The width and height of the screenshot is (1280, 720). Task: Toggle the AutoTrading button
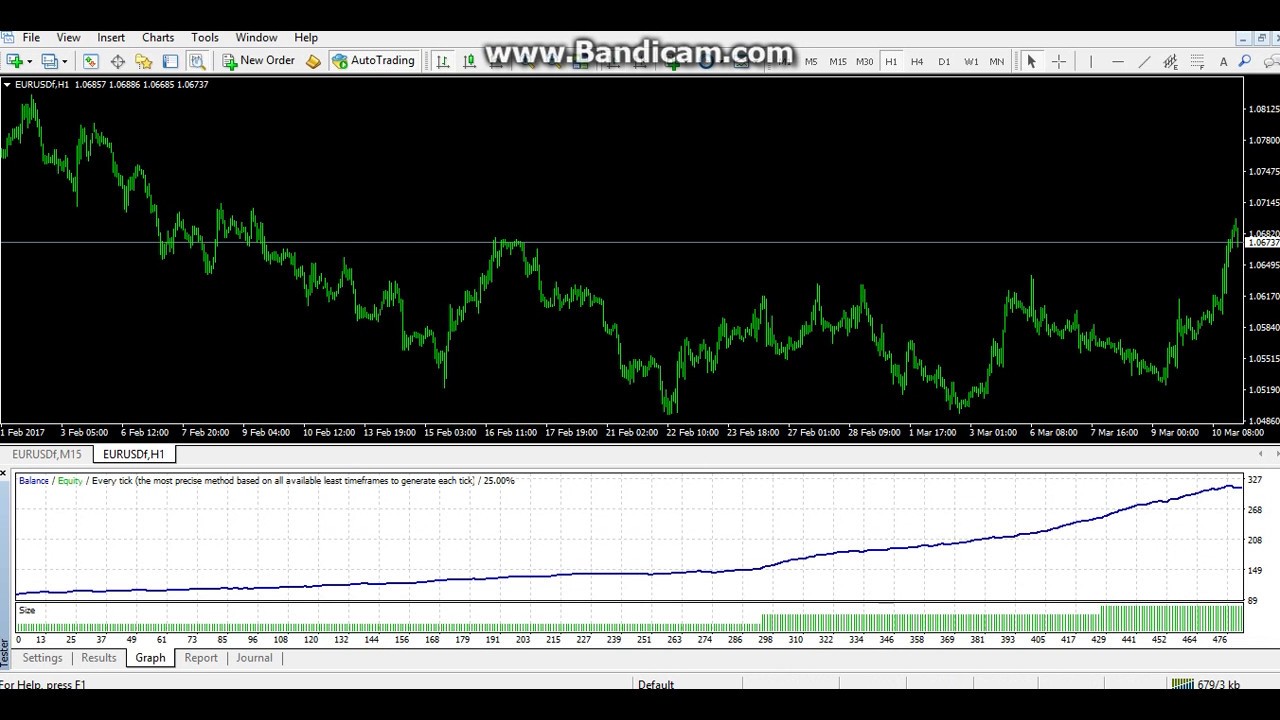[x=373, y=61]
